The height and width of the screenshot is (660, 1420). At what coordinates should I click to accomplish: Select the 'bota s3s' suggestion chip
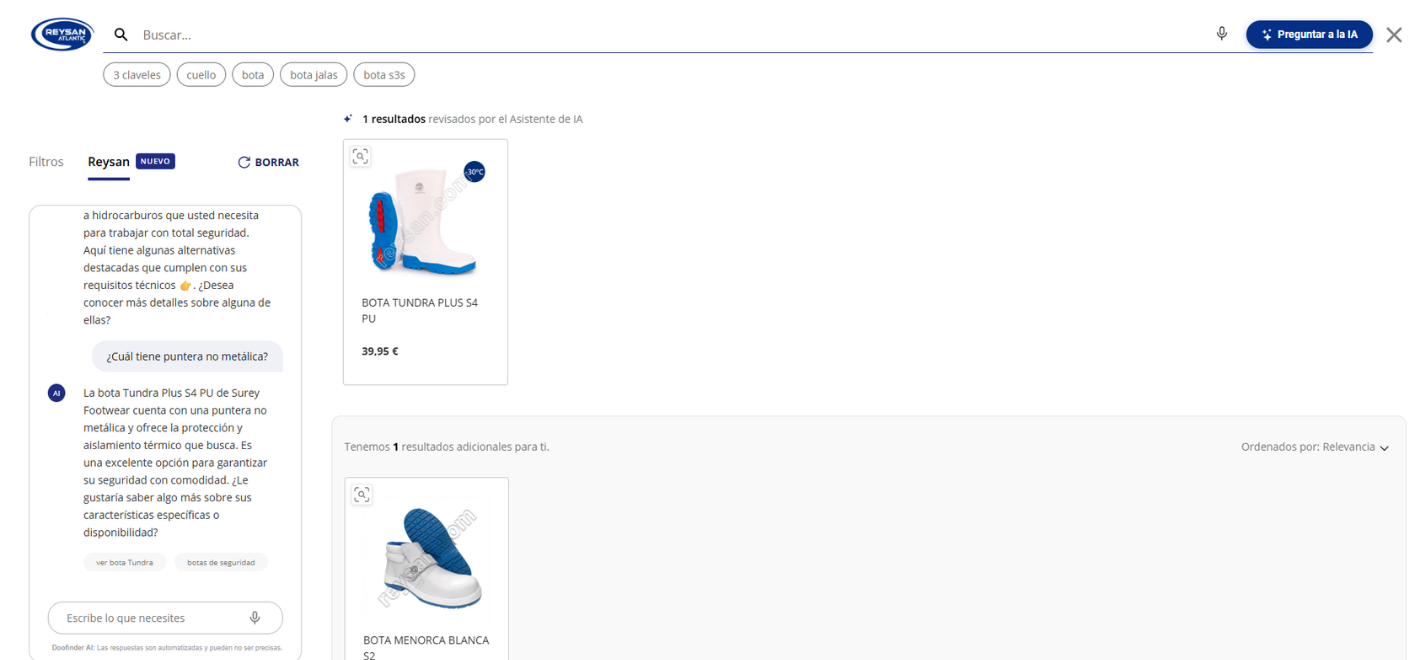pyautogui.click(x=384, y=75)
